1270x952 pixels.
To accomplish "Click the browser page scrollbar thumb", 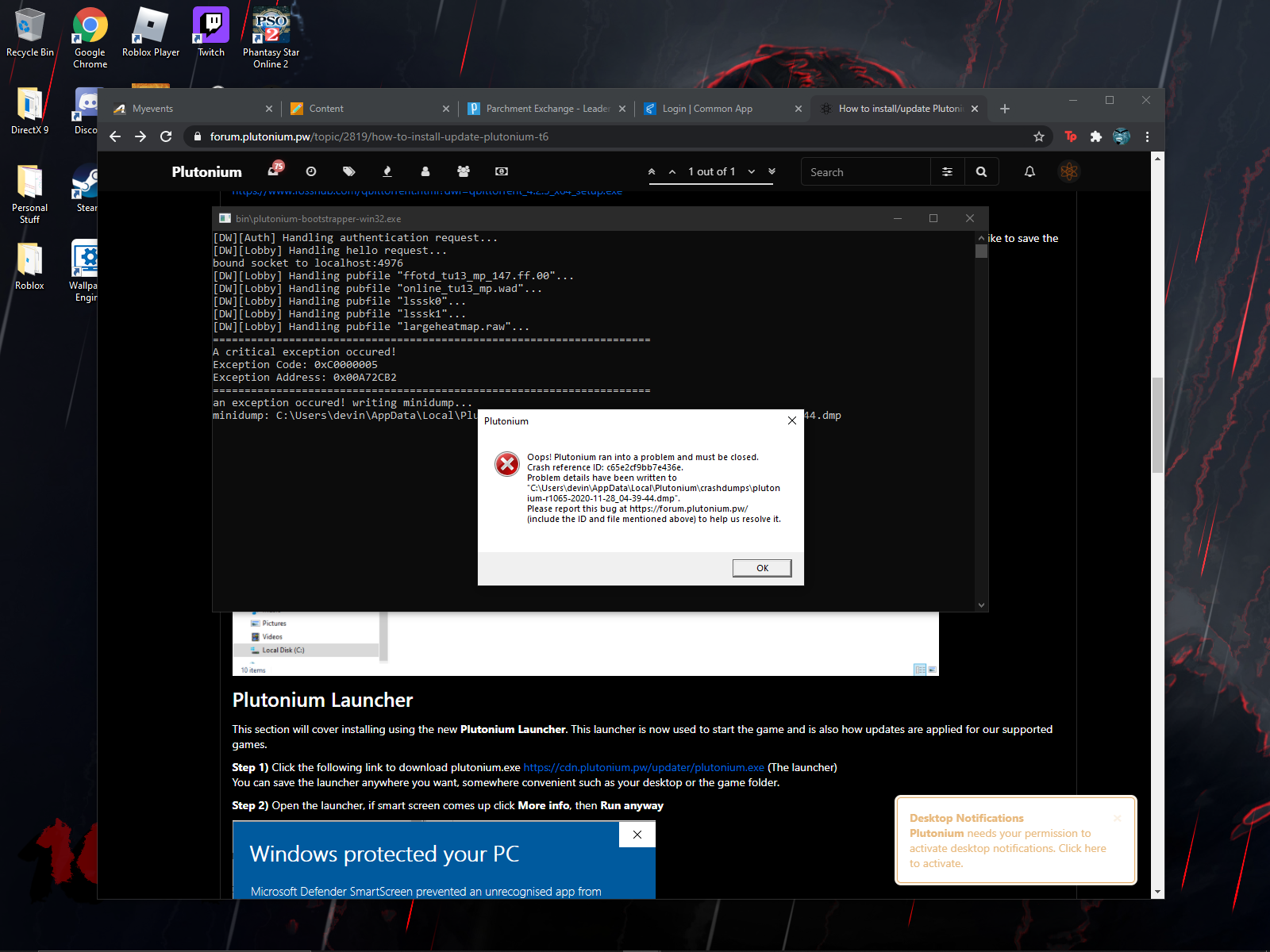I will [x=1158, y=425].
